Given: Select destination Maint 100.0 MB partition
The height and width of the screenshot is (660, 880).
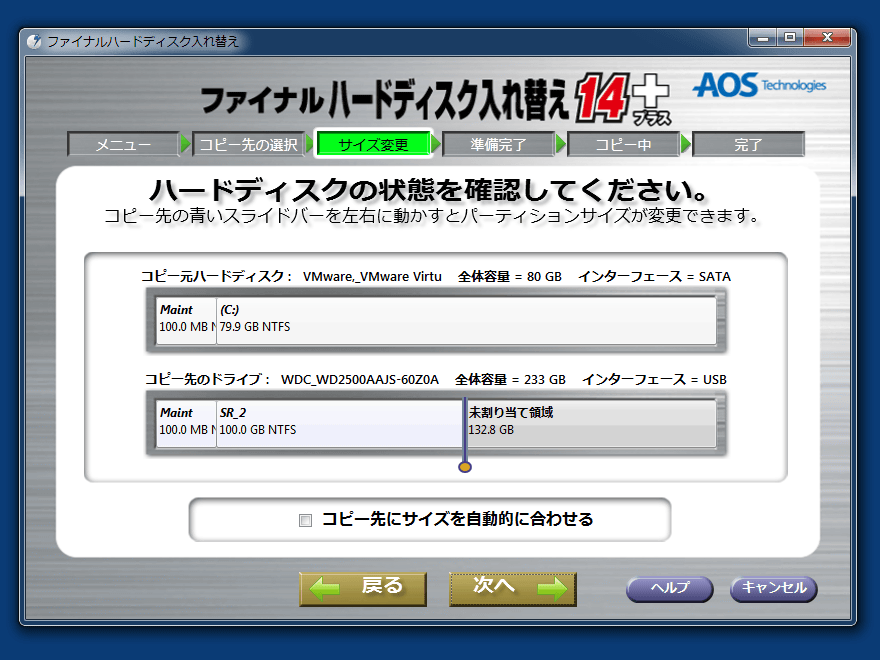Looking at the screenshot, I should pos(186,423).
